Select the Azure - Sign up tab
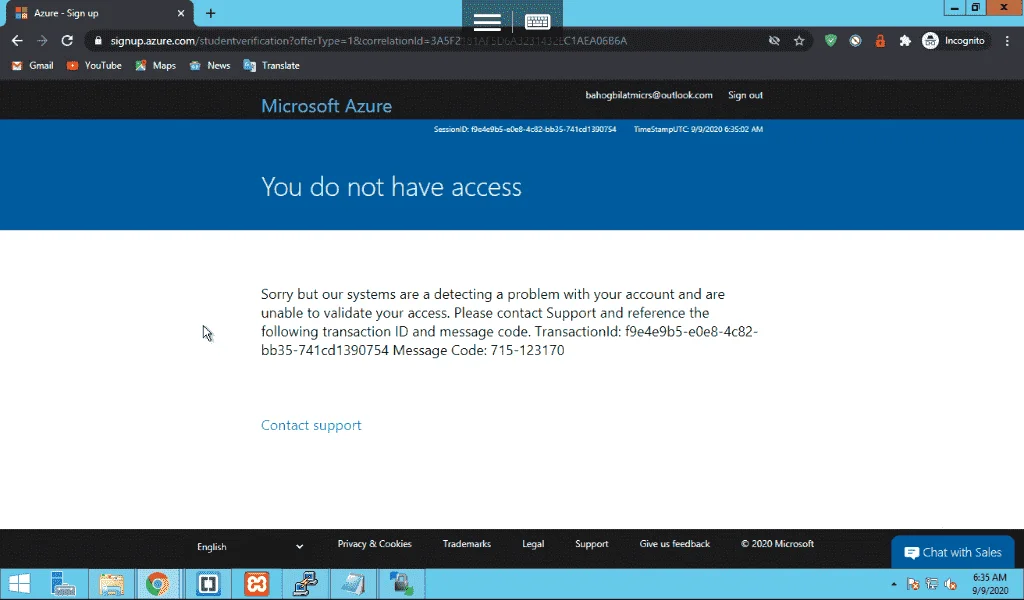 pyautogui.click(x=98, y=13)
